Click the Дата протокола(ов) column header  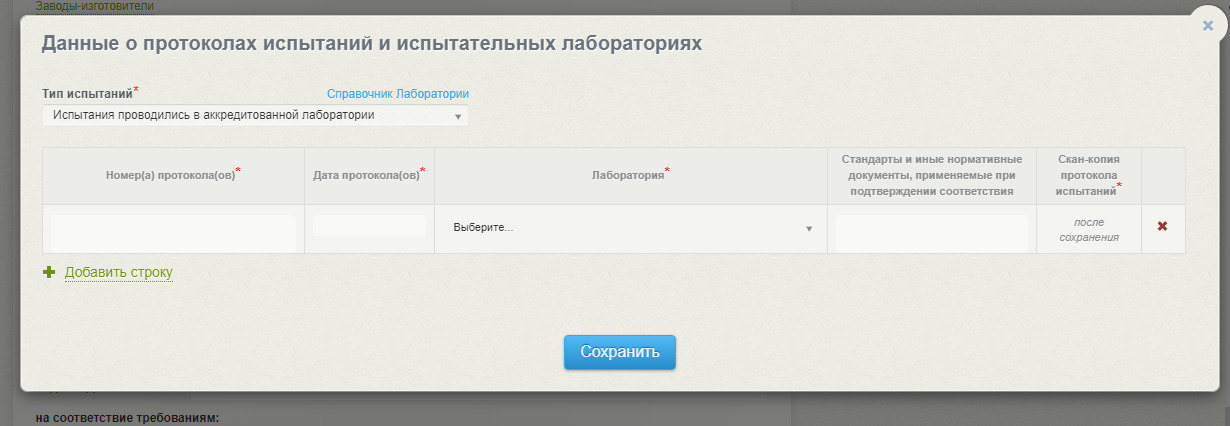[x=369, y=174]
